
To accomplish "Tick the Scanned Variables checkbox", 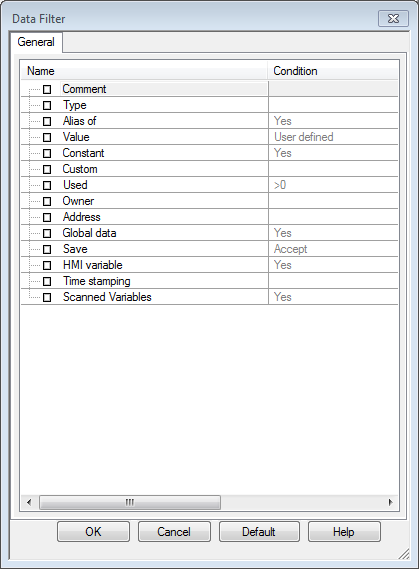I will coord(47,297).
